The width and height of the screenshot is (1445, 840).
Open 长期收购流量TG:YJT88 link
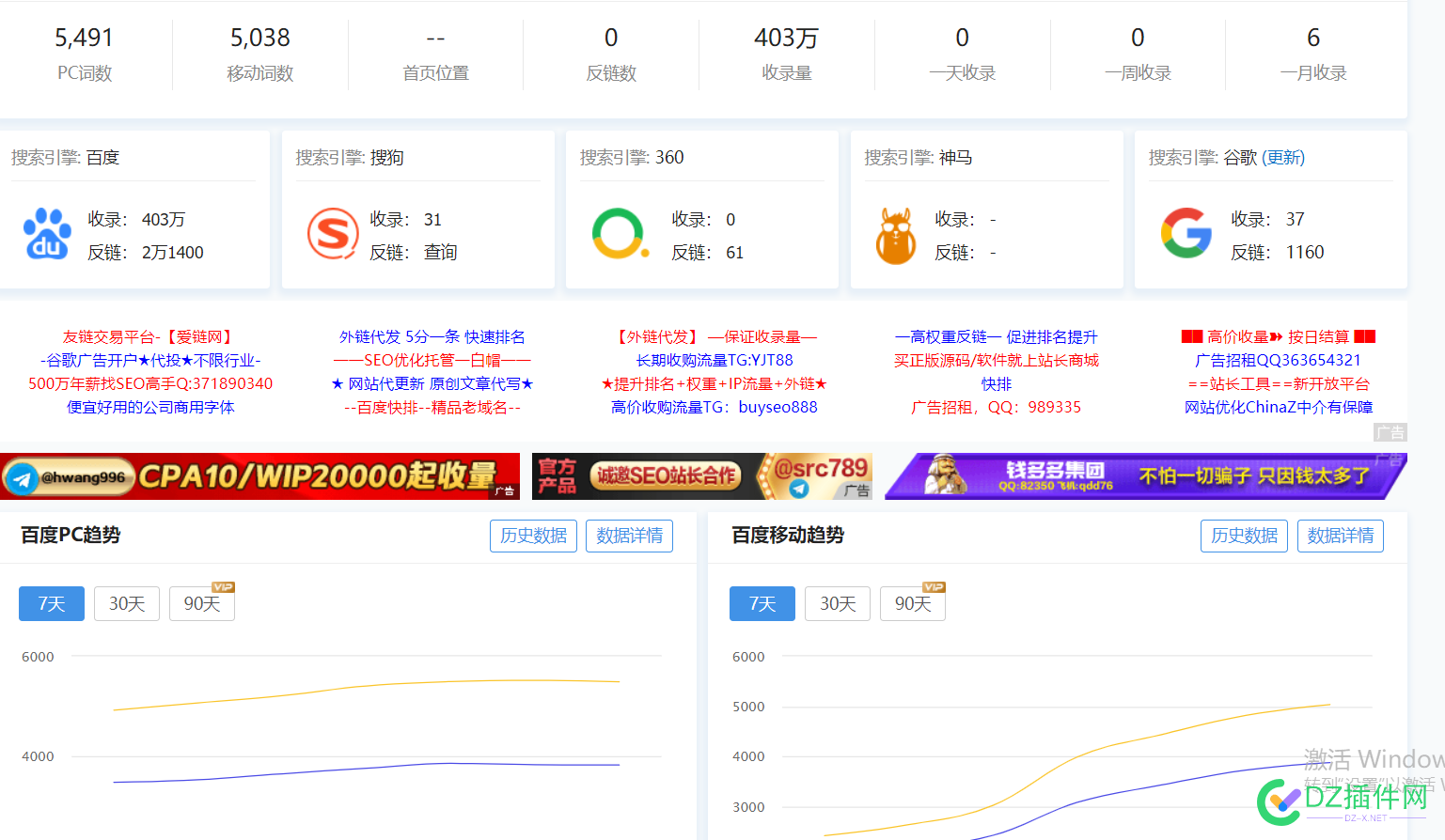pos(715,360)
